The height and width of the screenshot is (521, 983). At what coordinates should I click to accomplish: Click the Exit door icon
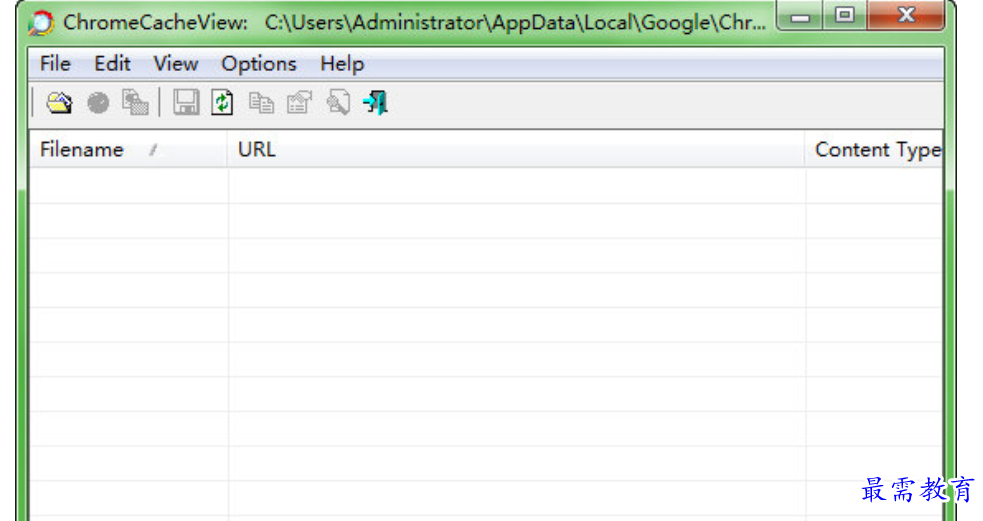click(x=376, y=103)
